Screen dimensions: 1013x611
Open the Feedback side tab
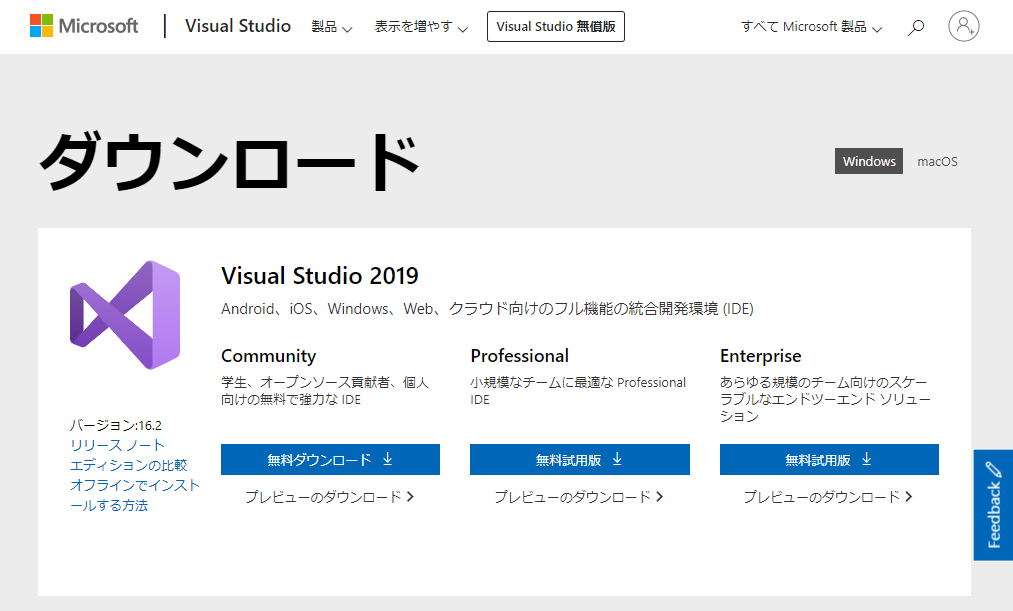tap(994, 505)
